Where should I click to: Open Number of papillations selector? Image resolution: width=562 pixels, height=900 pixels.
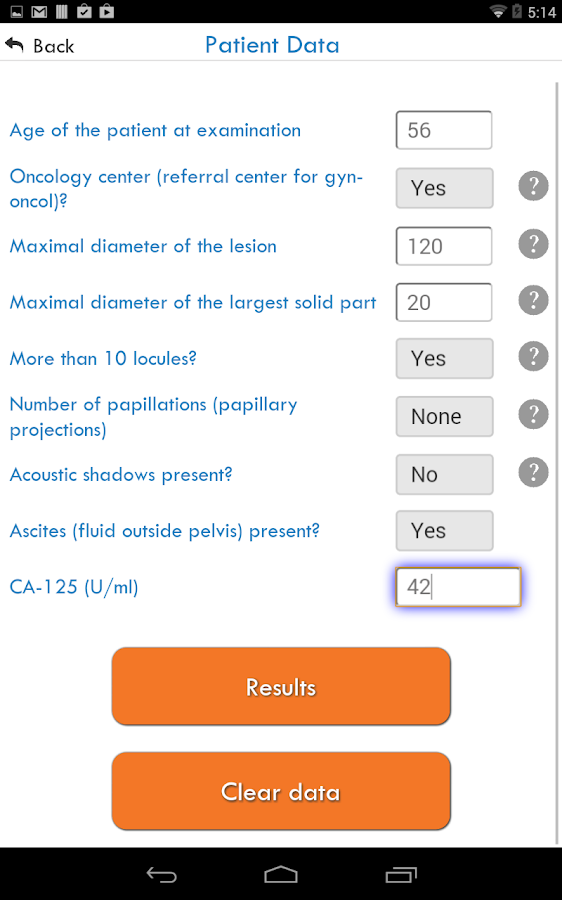coord(444,417)
